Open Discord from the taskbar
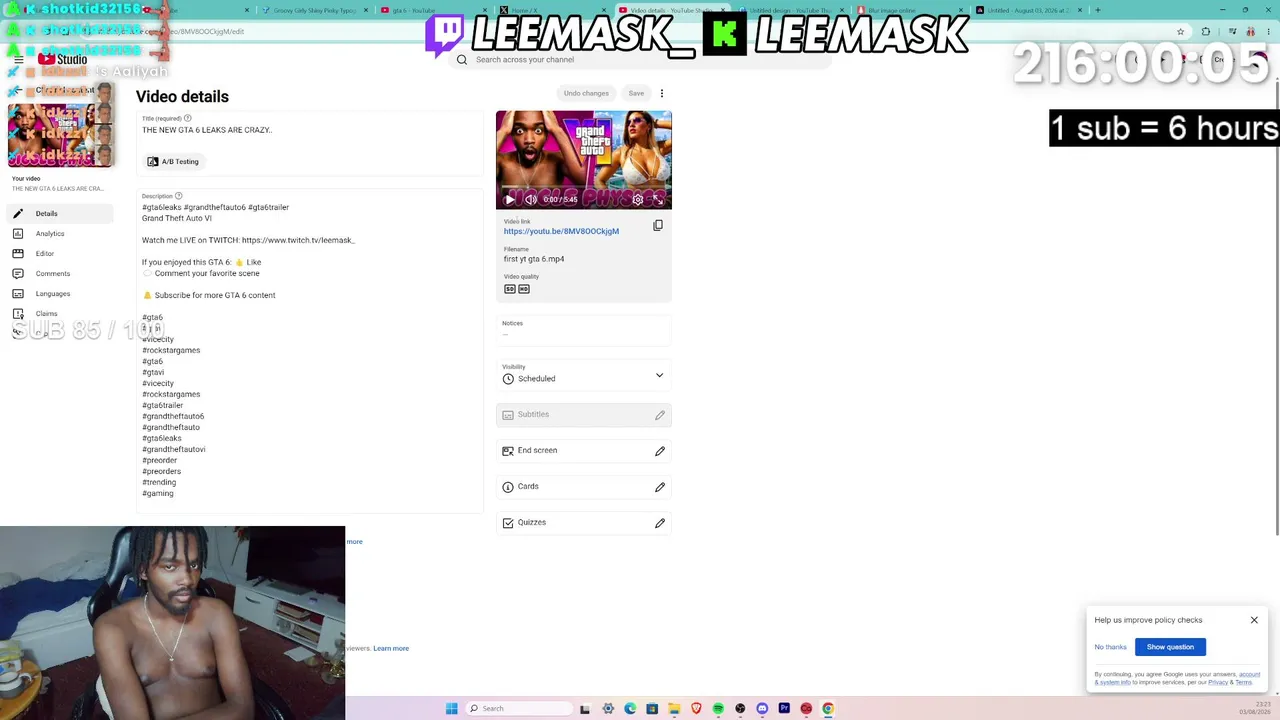The height and width of the screenshot is (720, 1280). coord(762,708)
